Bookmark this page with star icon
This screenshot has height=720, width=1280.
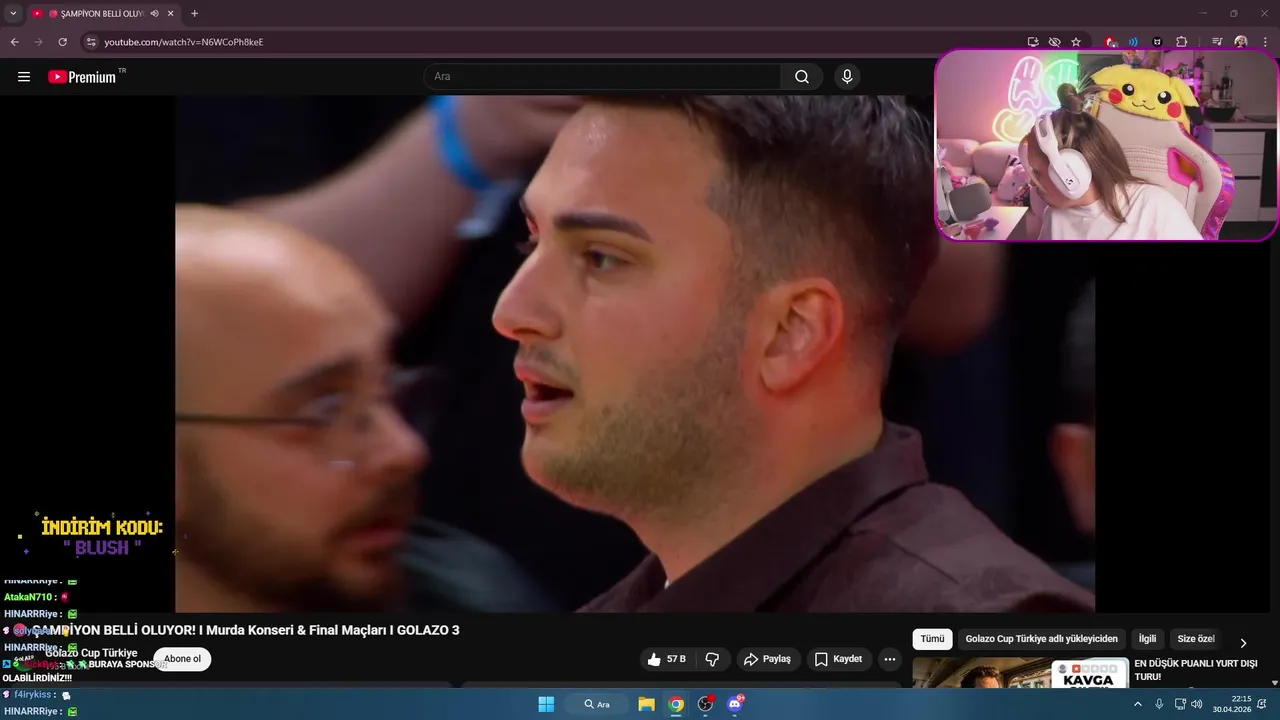1076,42
